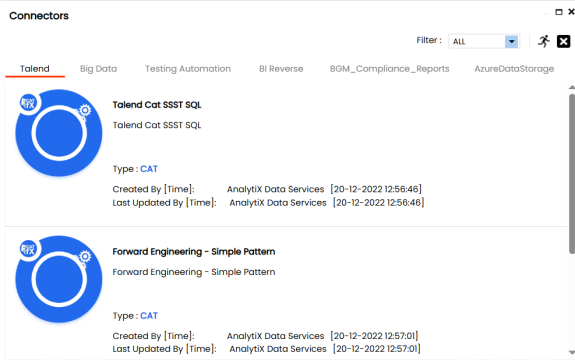Click the vertical scrollbar thumb
The width and height of the screenshot is (575, 360).
coord(572,173)
